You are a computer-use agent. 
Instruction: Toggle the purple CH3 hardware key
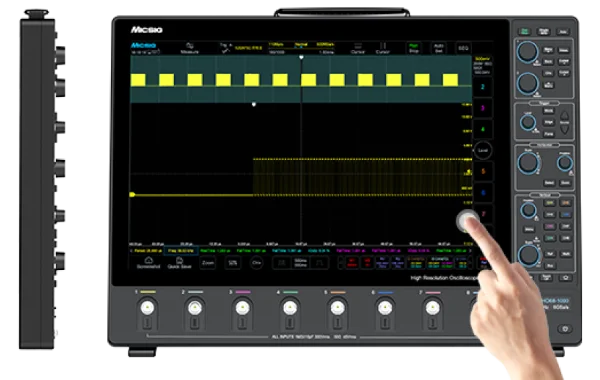click(x=549, y=227)
